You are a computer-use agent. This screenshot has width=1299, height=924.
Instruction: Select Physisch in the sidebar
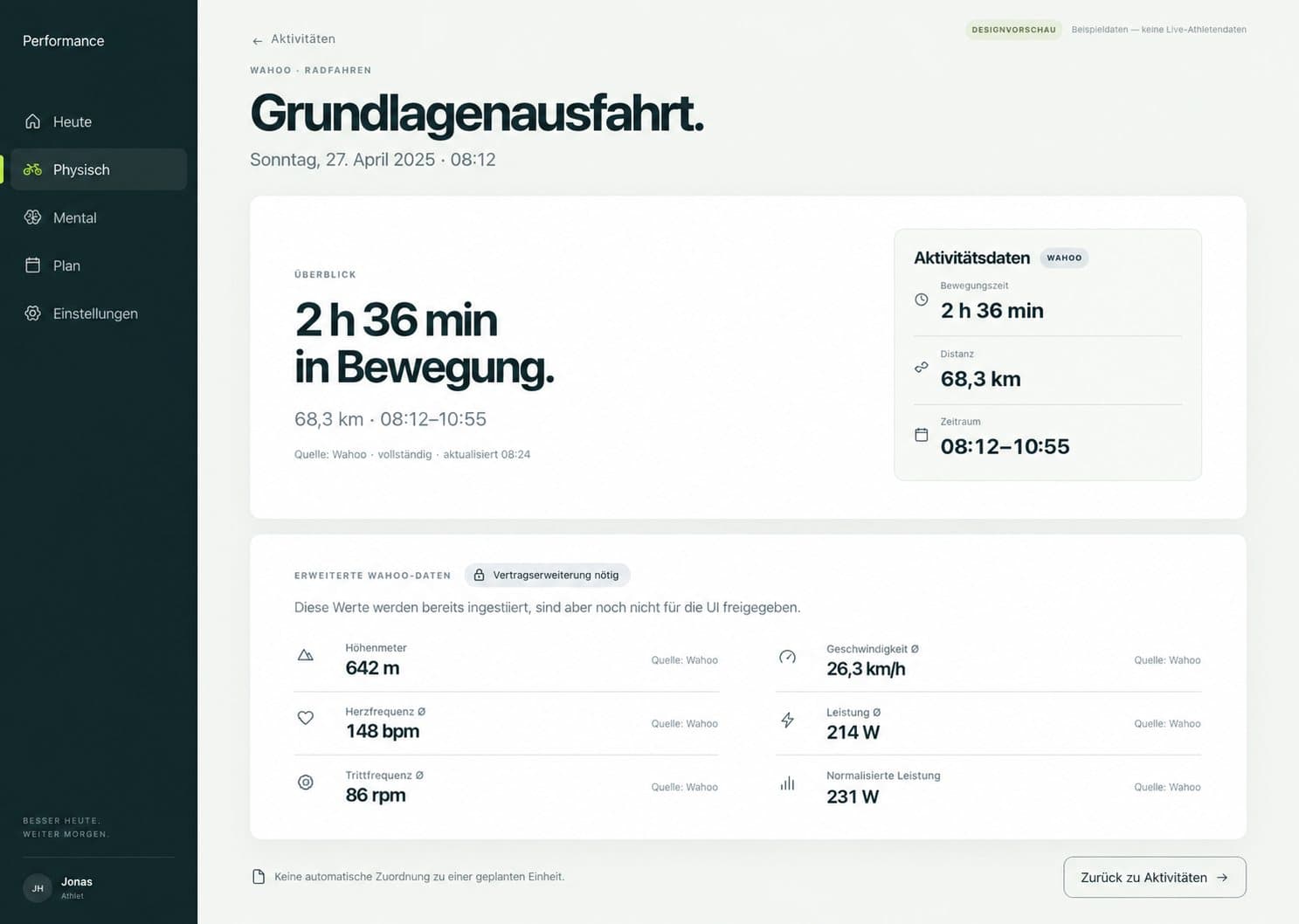[x=99, y=169]
